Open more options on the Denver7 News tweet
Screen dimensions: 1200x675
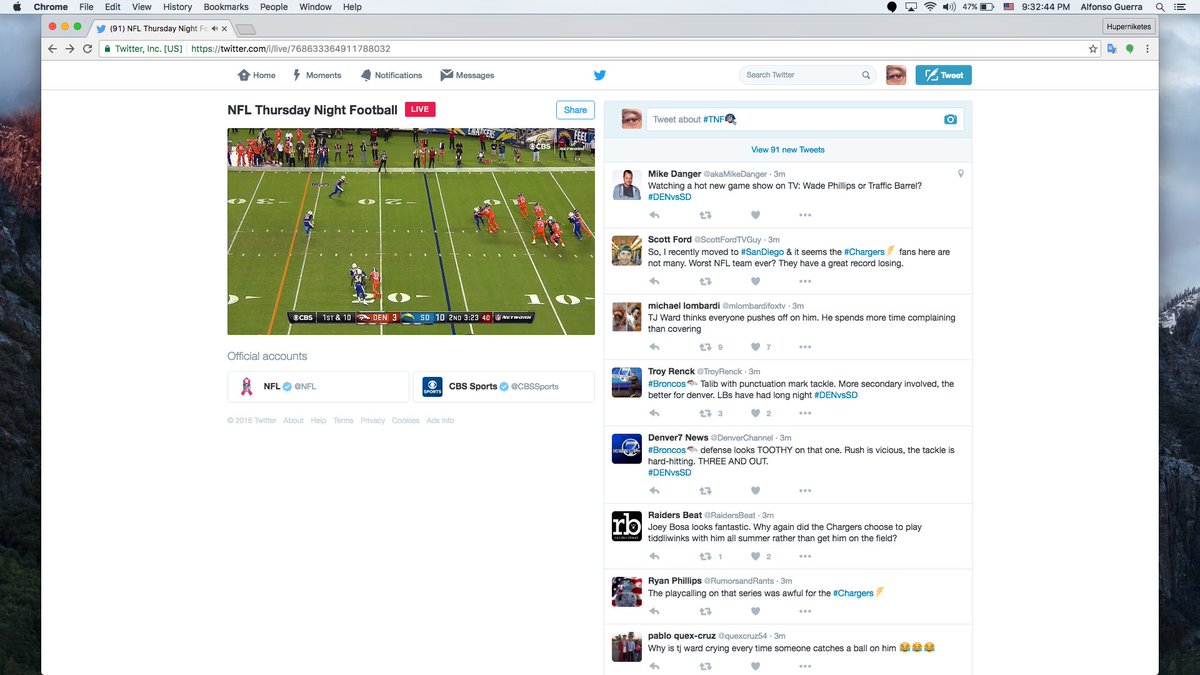point(805,491)
